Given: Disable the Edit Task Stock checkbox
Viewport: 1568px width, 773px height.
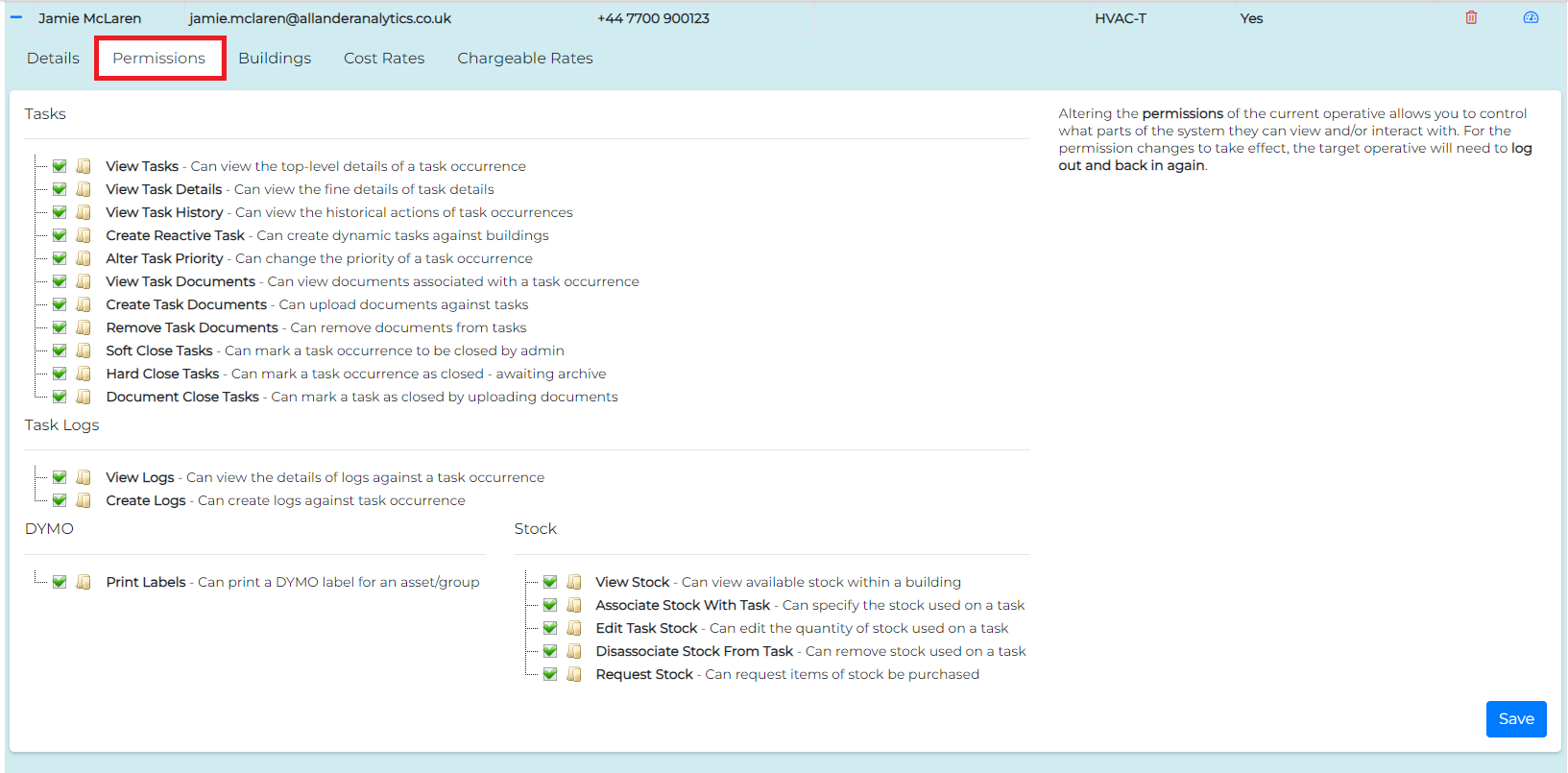Looking at the screenshot, I should point(550,628).
